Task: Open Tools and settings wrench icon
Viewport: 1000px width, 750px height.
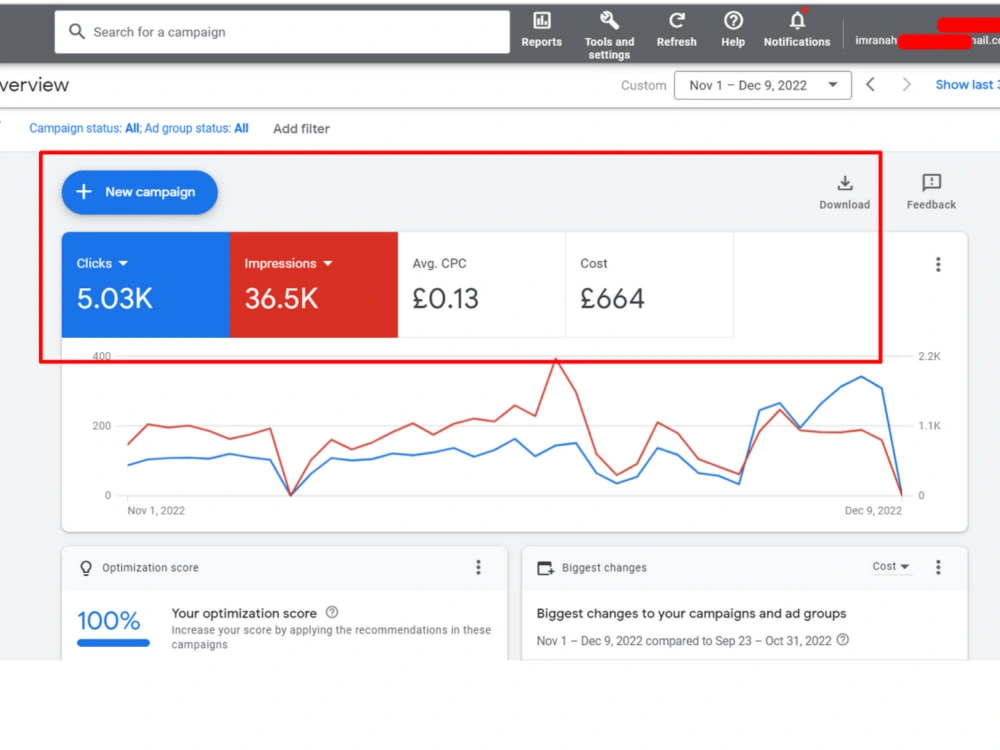Action: [x=609, y=21]
